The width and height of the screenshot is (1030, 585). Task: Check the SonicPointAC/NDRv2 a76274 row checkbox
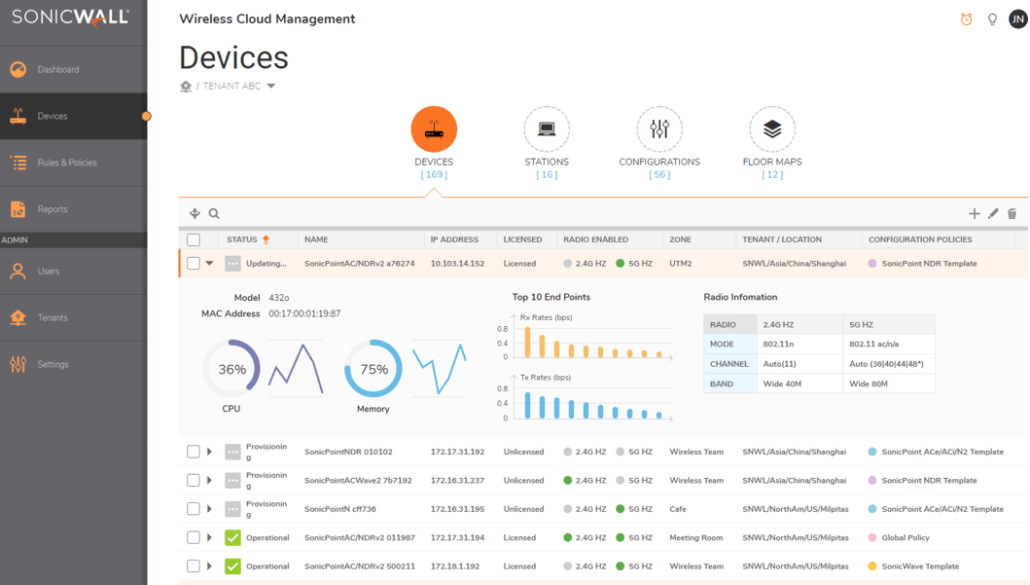pos(193,263)
